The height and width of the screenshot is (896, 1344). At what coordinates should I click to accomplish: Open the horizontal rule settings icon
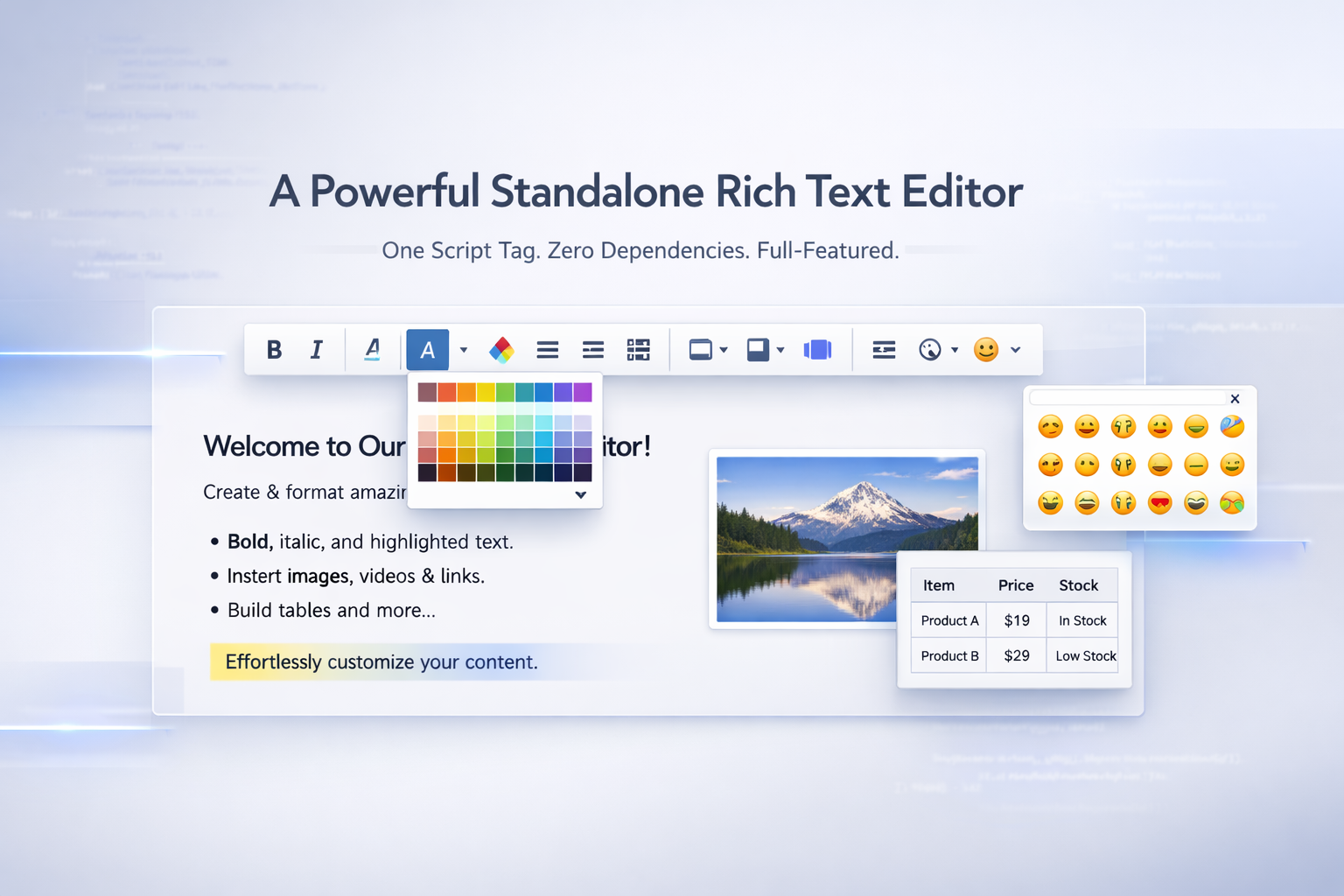point(883,349)
